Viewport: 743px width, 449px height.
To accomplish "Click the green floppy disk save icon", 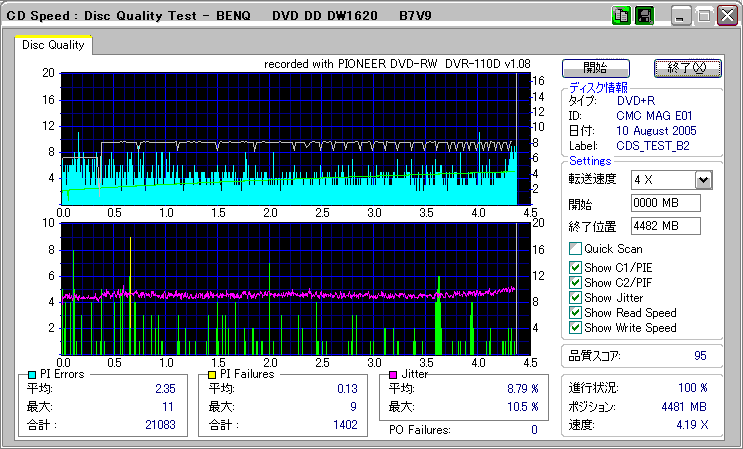I will [644, 15].
